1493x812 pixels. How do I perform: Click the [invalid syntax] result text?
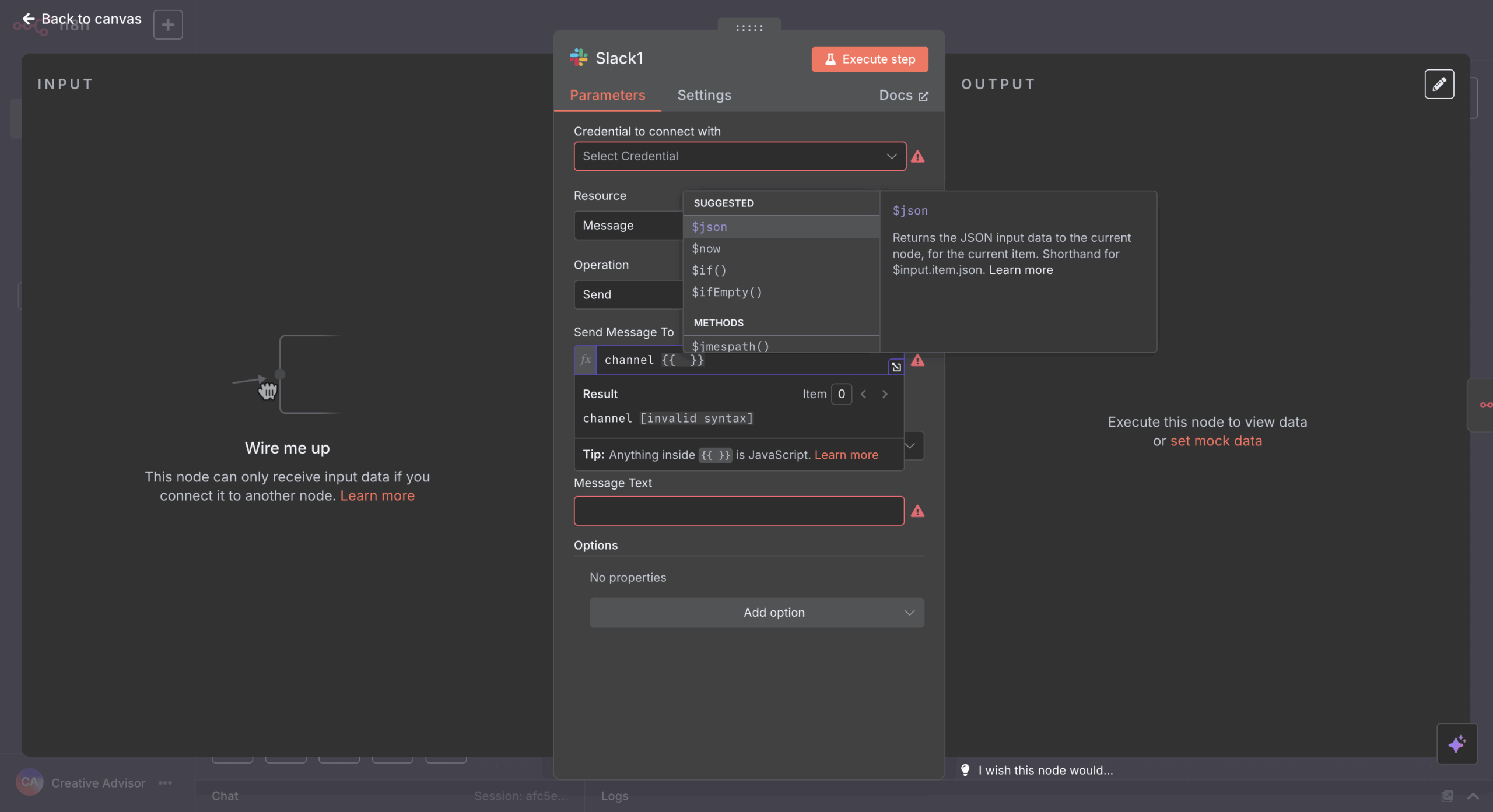[x=696, y=419]
